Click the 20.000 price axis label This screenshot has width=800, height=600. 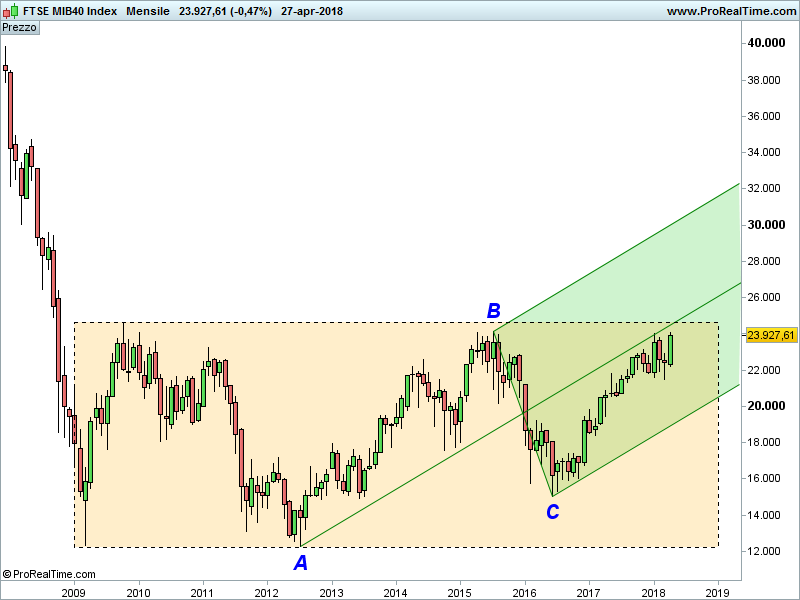(766, 406)
